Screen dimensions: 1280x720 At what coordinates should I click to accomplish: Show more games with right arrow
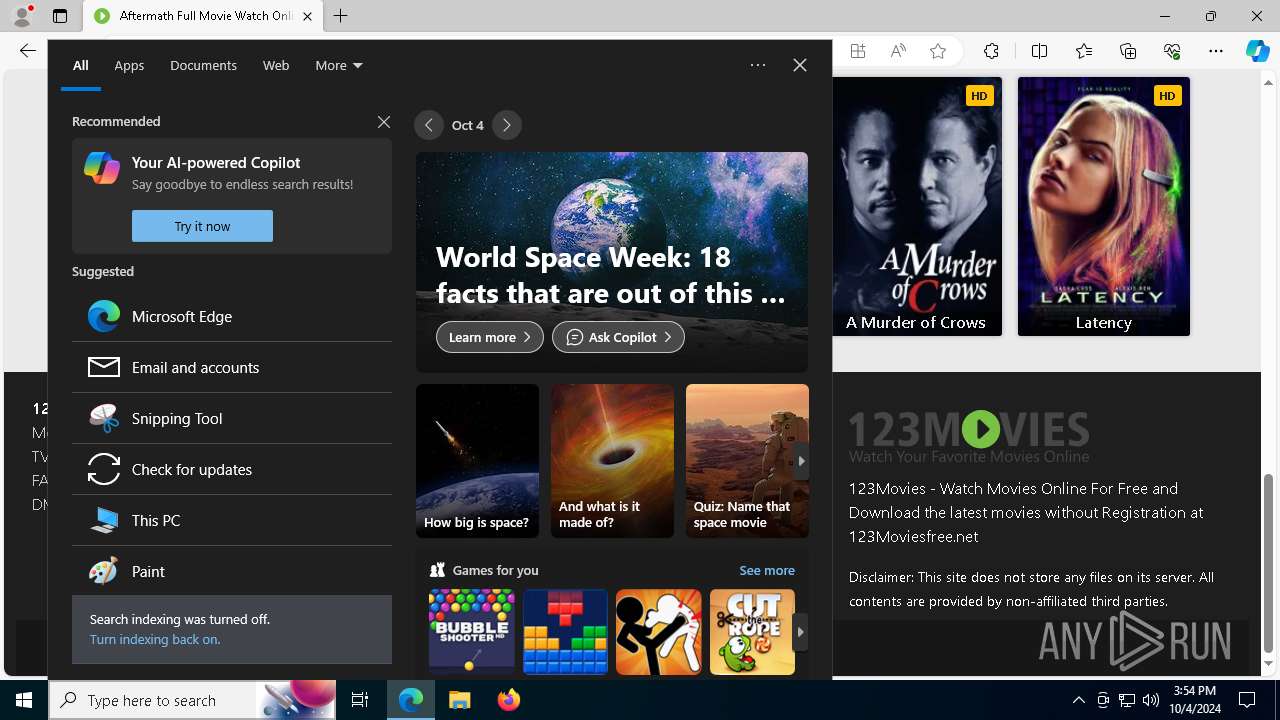click(x=800, y=632)
